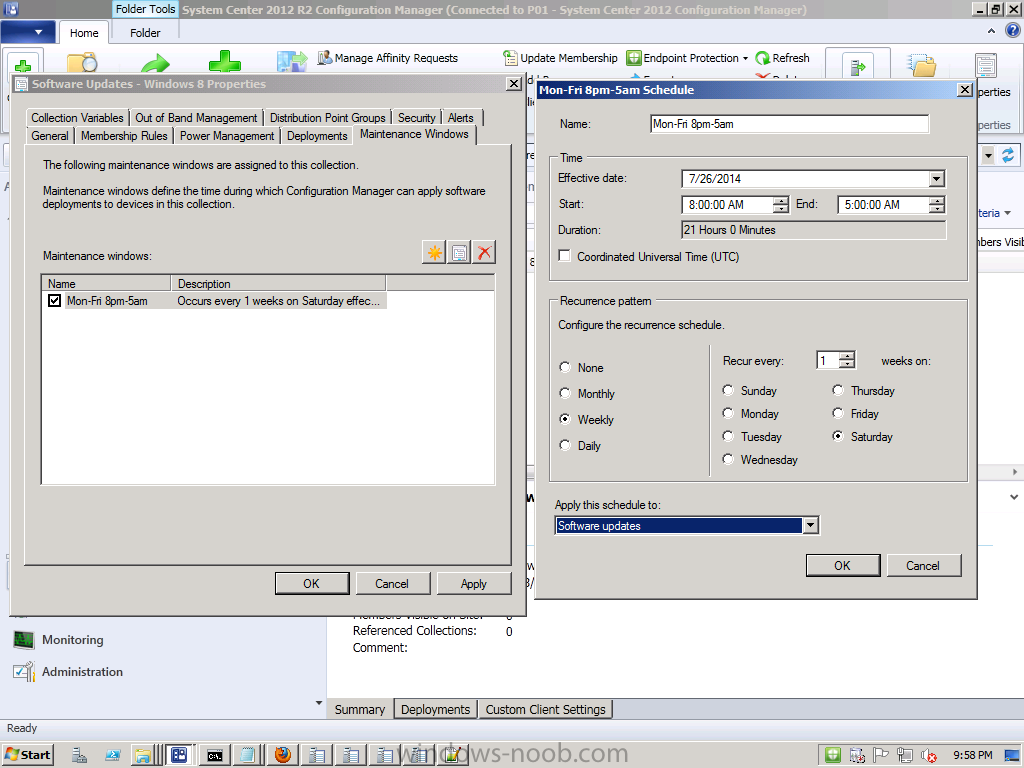
Task: Select the Monthly recurrence option
Action: pyautogui.click(x=565, y=393)
